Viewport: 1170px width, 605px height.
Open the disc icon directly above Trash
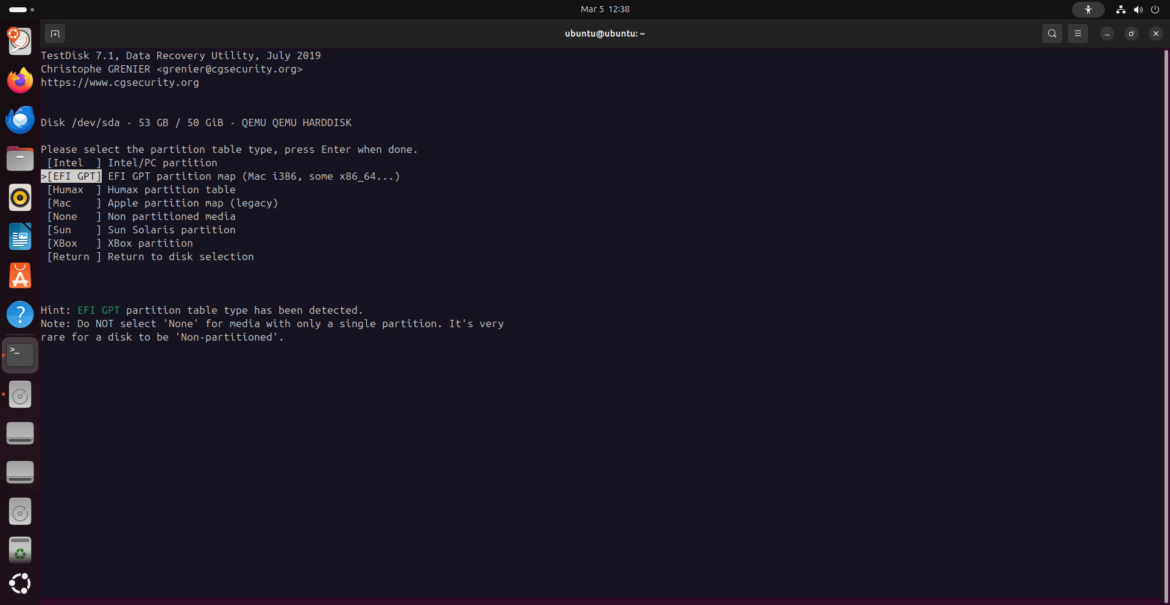20,511
